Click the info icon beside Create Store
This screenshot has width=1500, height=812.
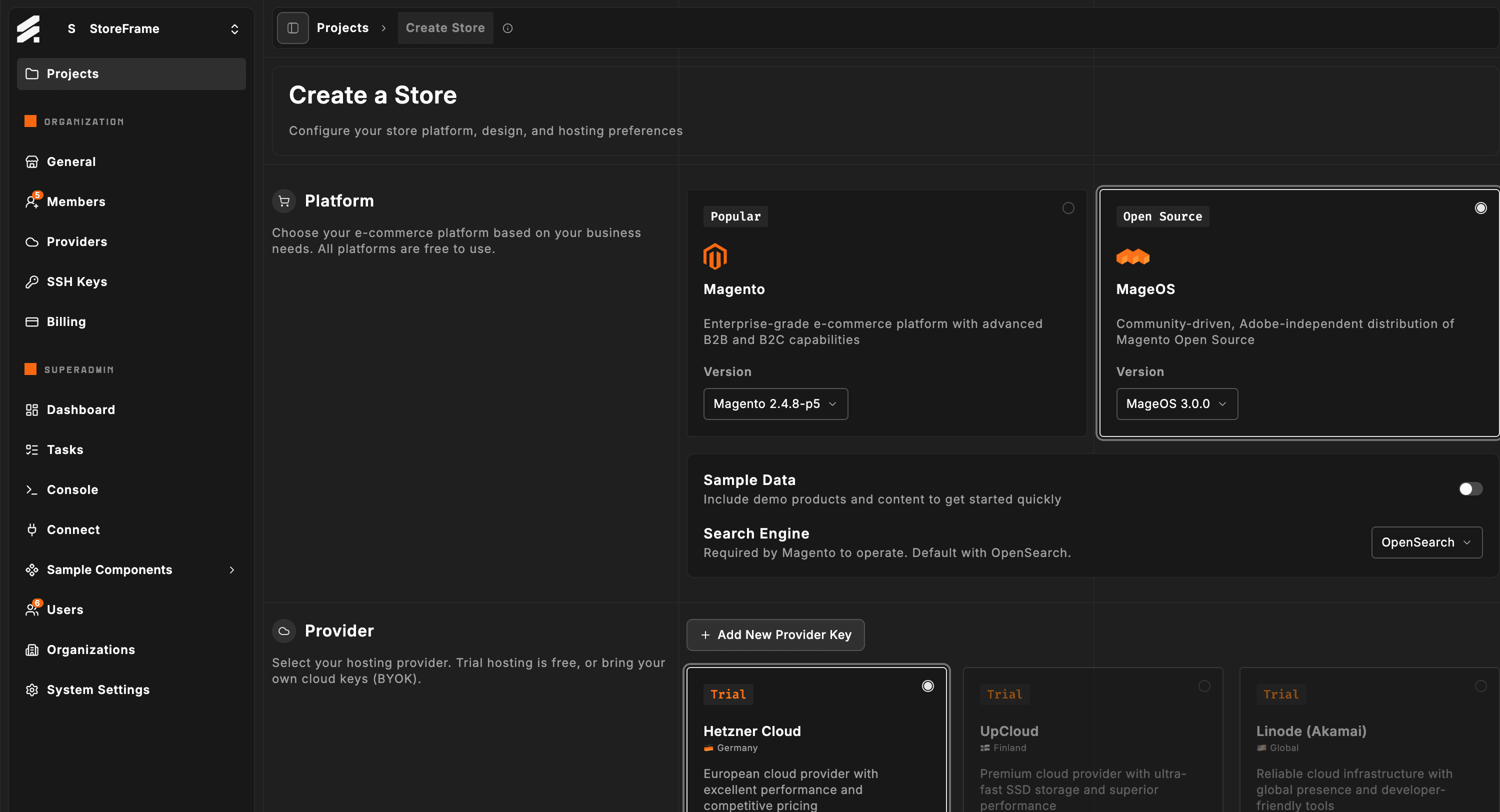[x=508, y=28]
